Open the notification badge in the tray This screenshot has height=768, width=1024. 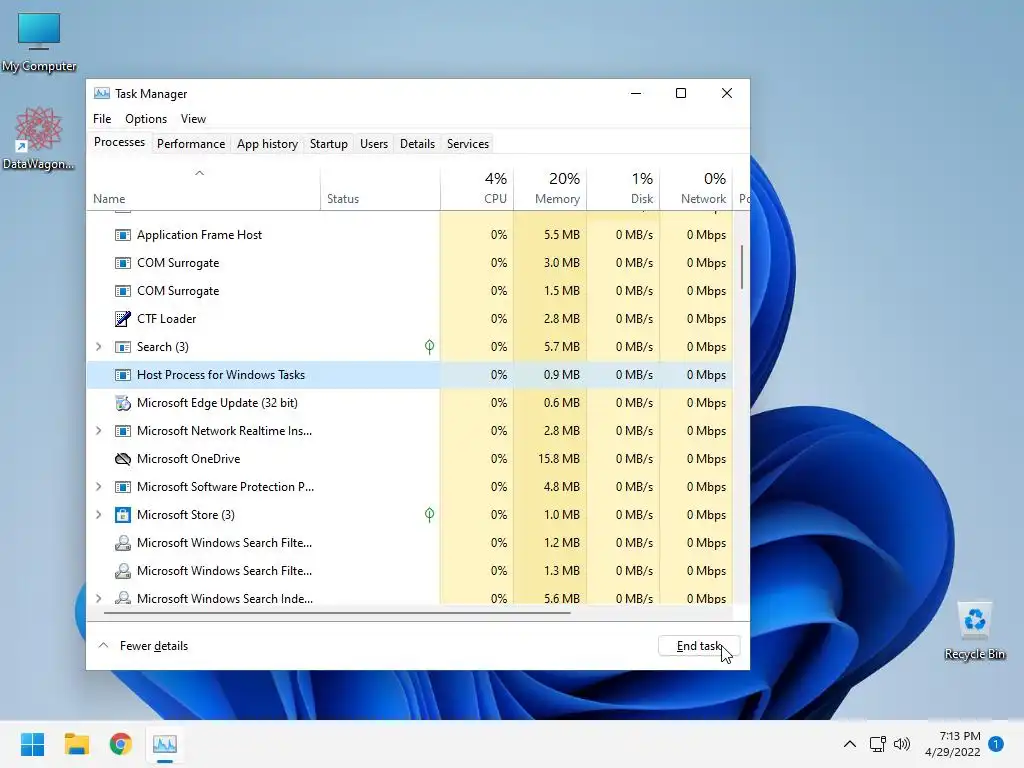coord(996,744)
